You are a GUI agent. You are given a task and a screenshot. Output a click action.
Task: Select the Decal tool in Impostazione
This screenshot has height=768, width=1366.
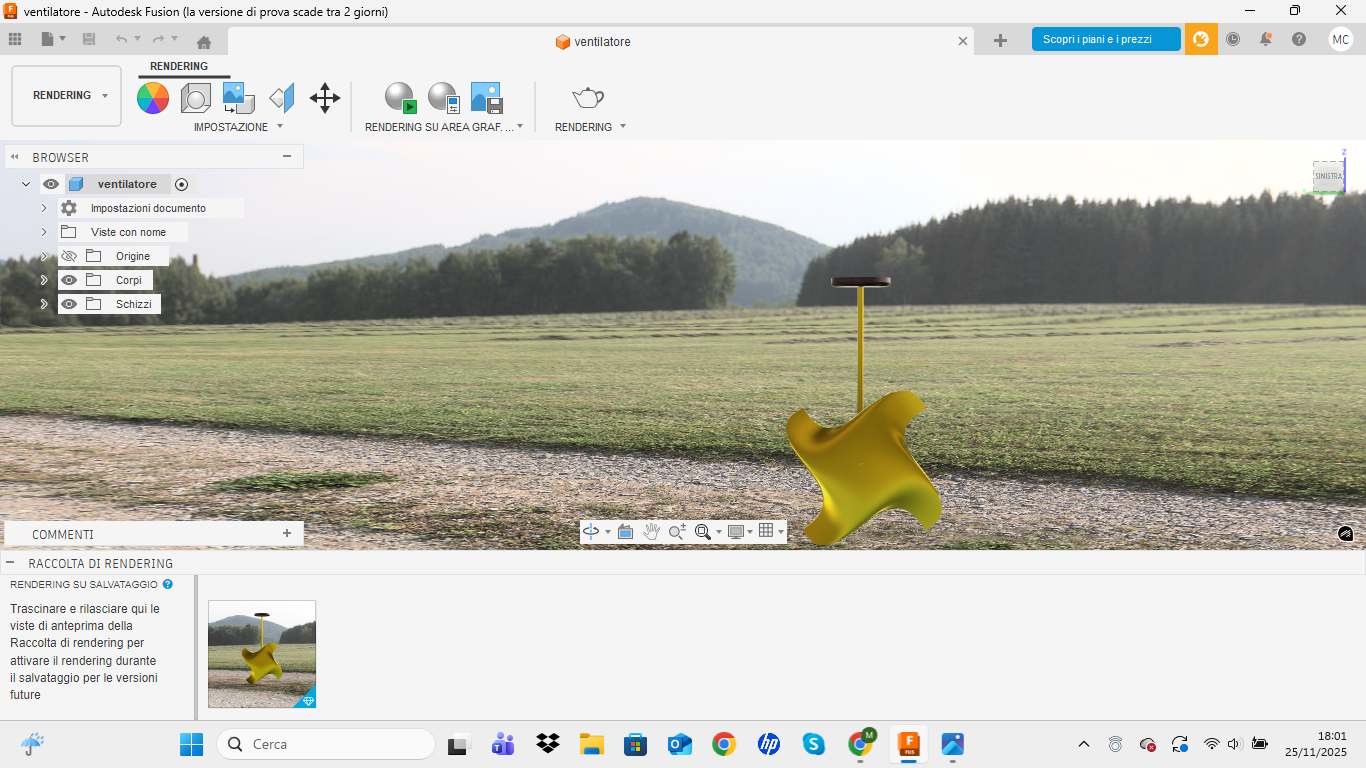[236, 98]
